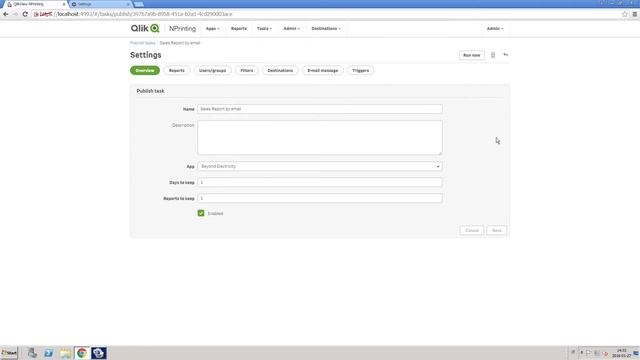Expand the Apps menu dropdown
The height and width of the screenshot is (360, 640).
pyautogui.click(x=212, y=29)
